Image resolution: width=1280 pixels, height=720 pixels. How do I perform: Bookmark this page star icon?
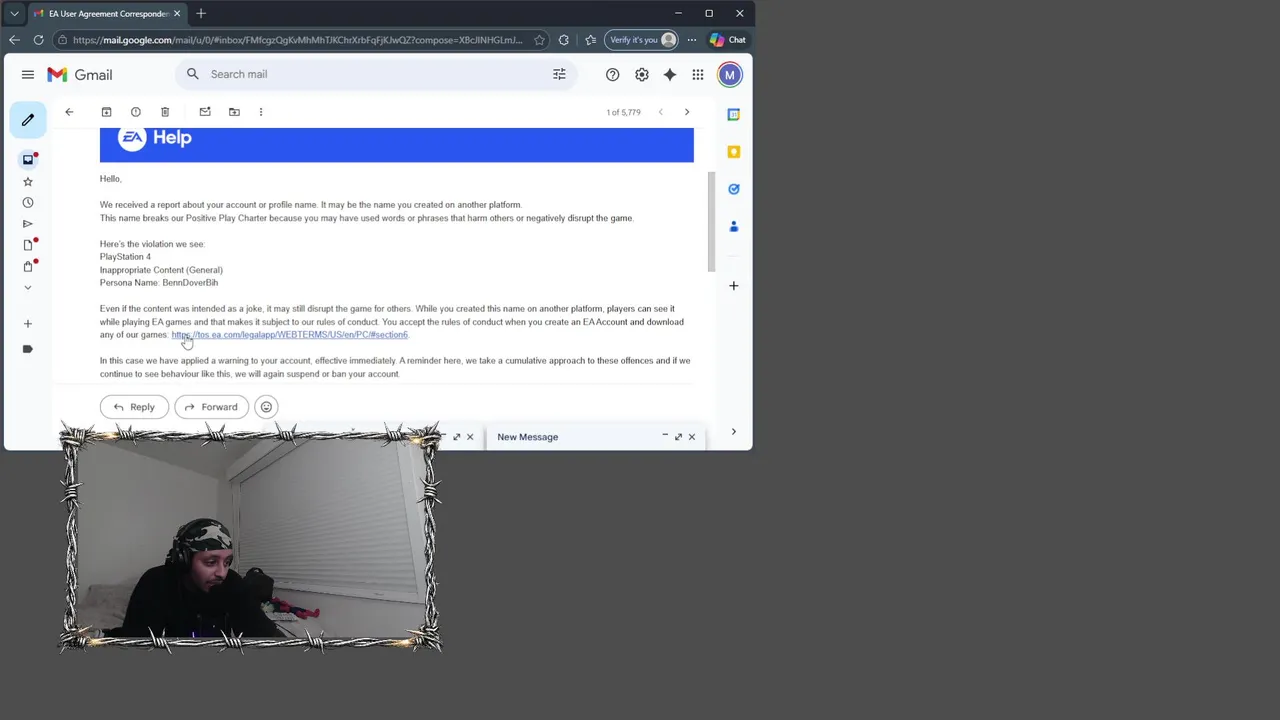(539, 40)
